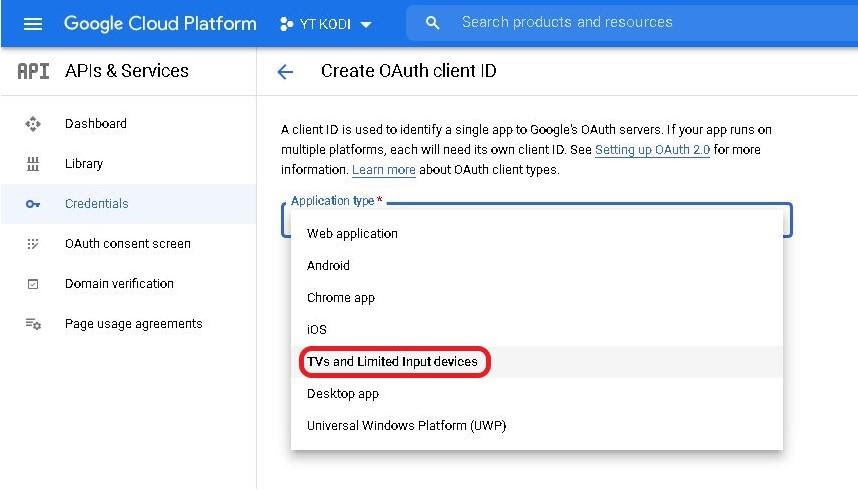Click the Page usage agreements icon

(x=33, y=324)
